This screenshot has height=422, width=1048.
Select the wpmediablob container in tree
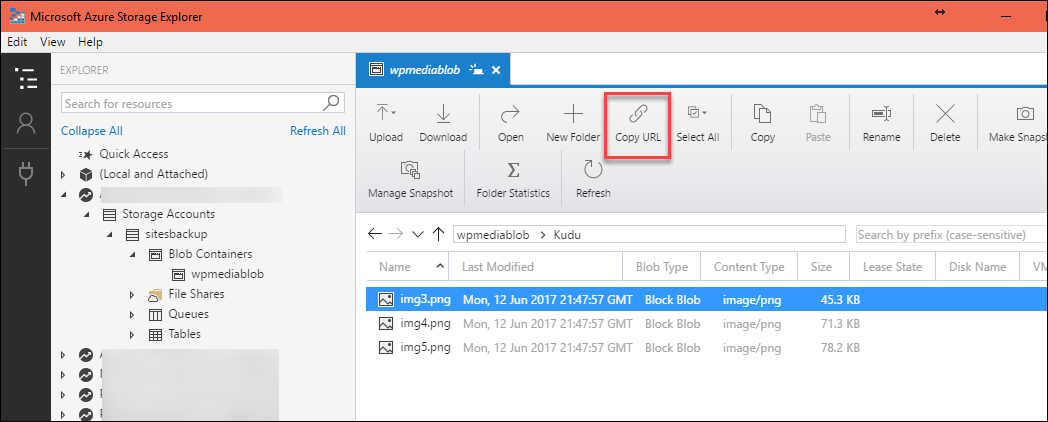(227, 274)
